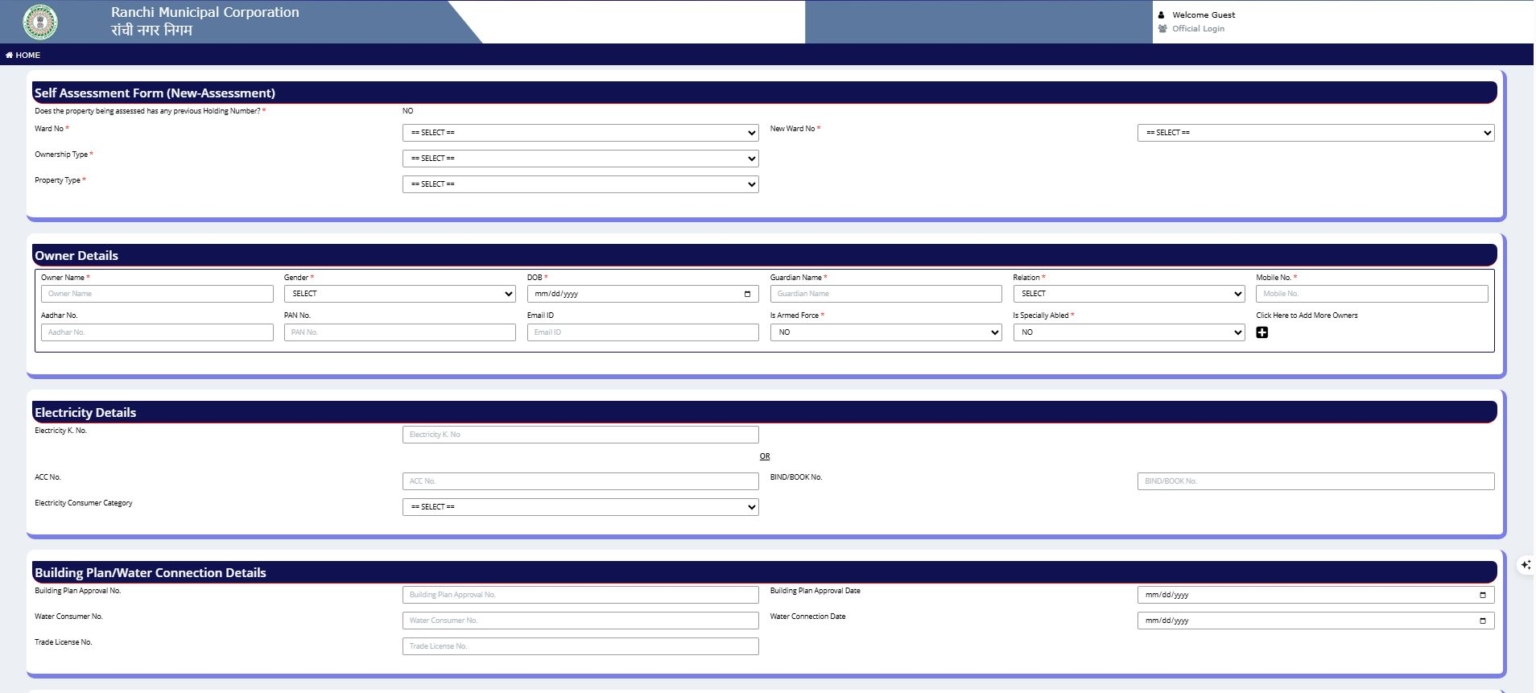Open the New Ward No dropdown
1536x693 pixels.
tap(1316, 132)
